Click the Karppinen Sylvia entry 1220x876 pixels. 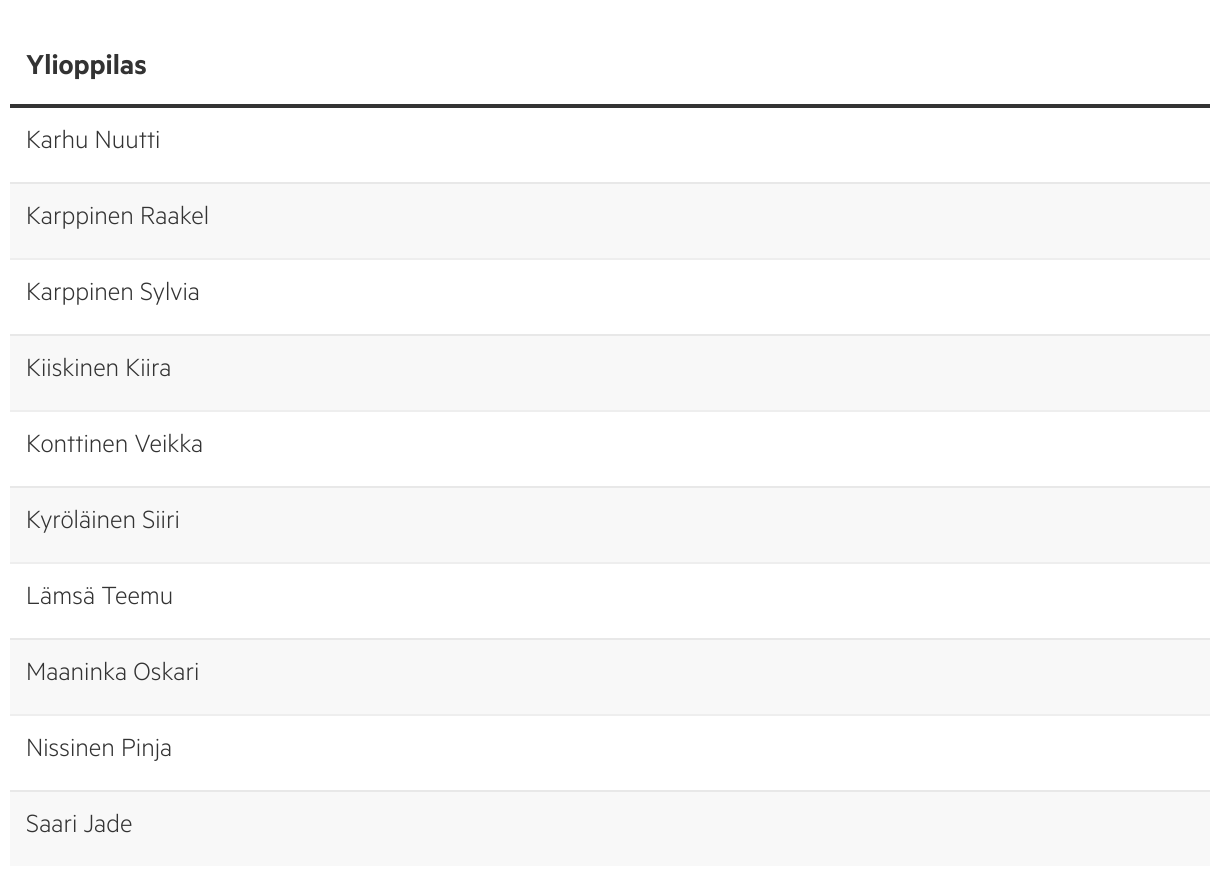(x=113, y=293)
